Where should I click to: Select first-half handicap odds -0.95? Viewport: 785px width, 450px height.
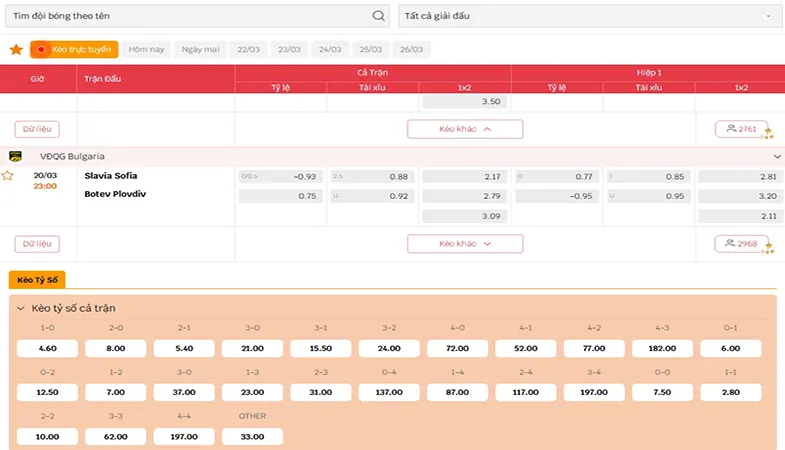(x=557, y=196)
